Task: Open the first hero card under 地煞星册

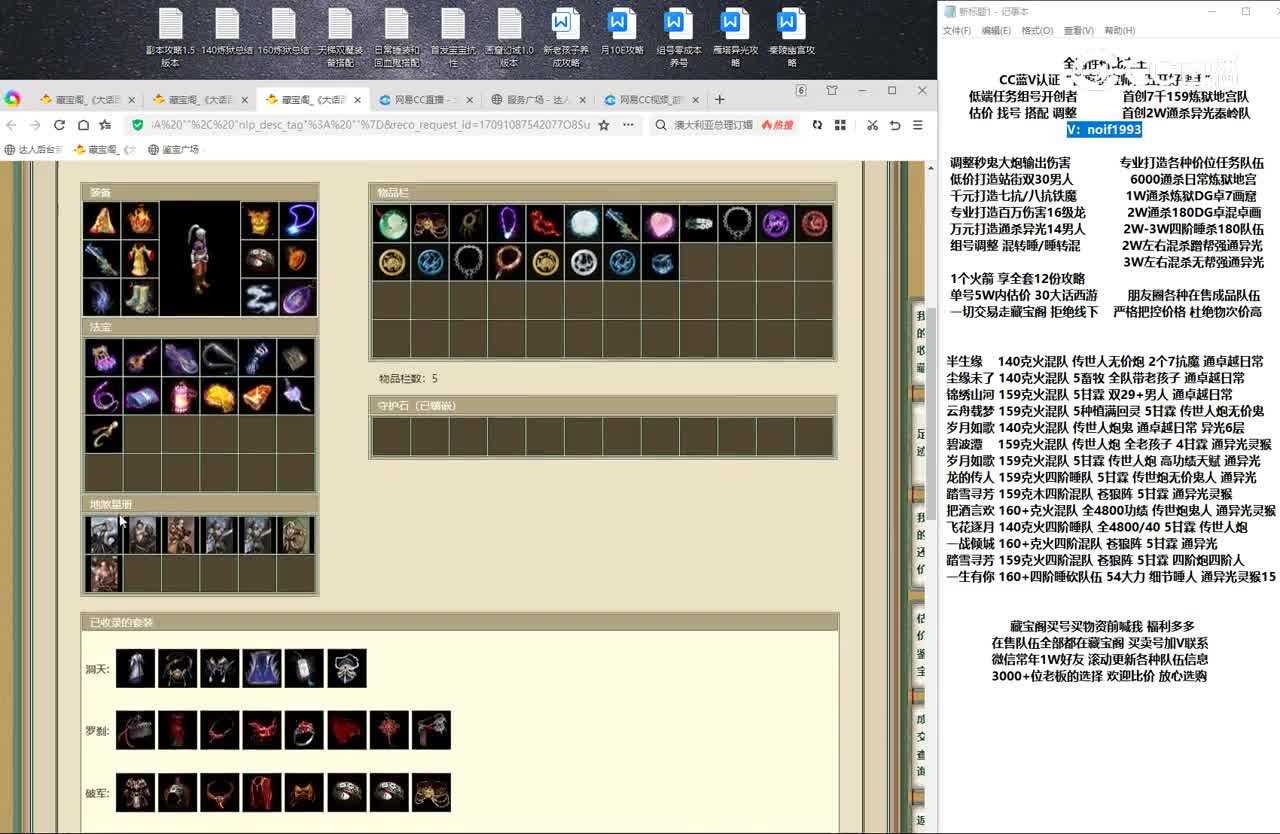Action: (103, 535)
